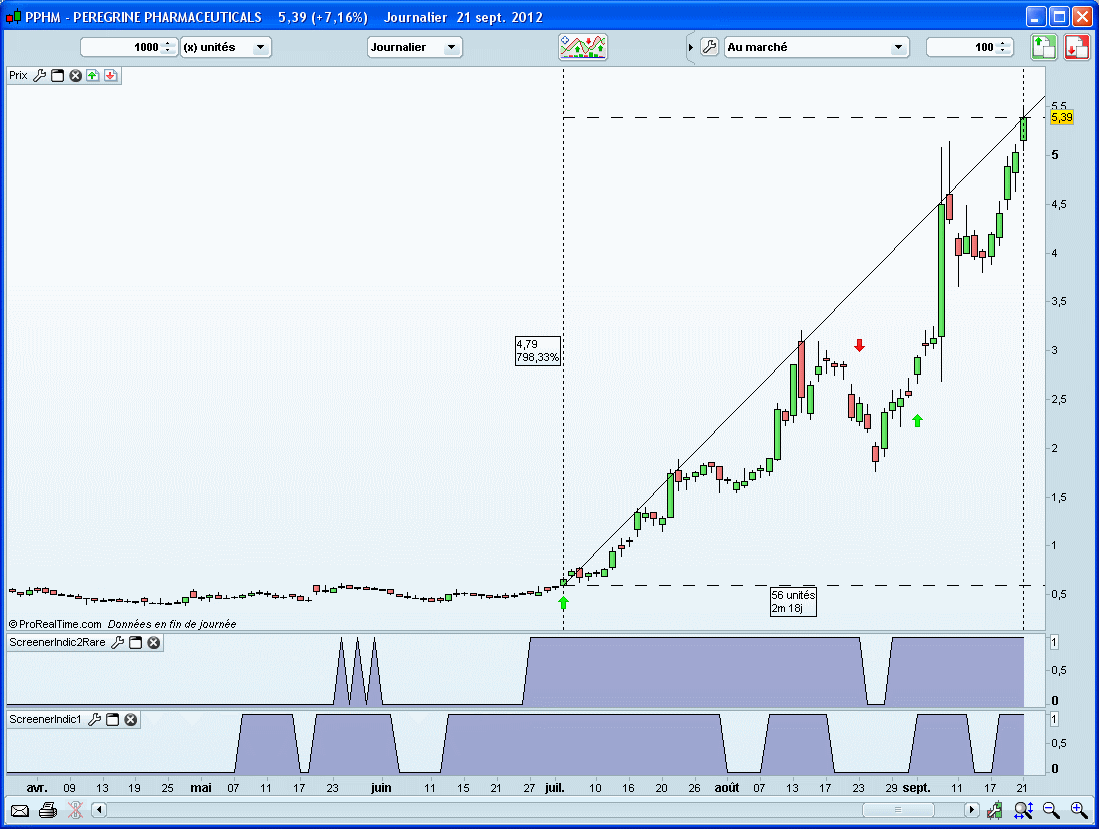1099x829 pixels.
Task: Toggle the Prix panel maximize icon
Action: (x=58, y=75)
